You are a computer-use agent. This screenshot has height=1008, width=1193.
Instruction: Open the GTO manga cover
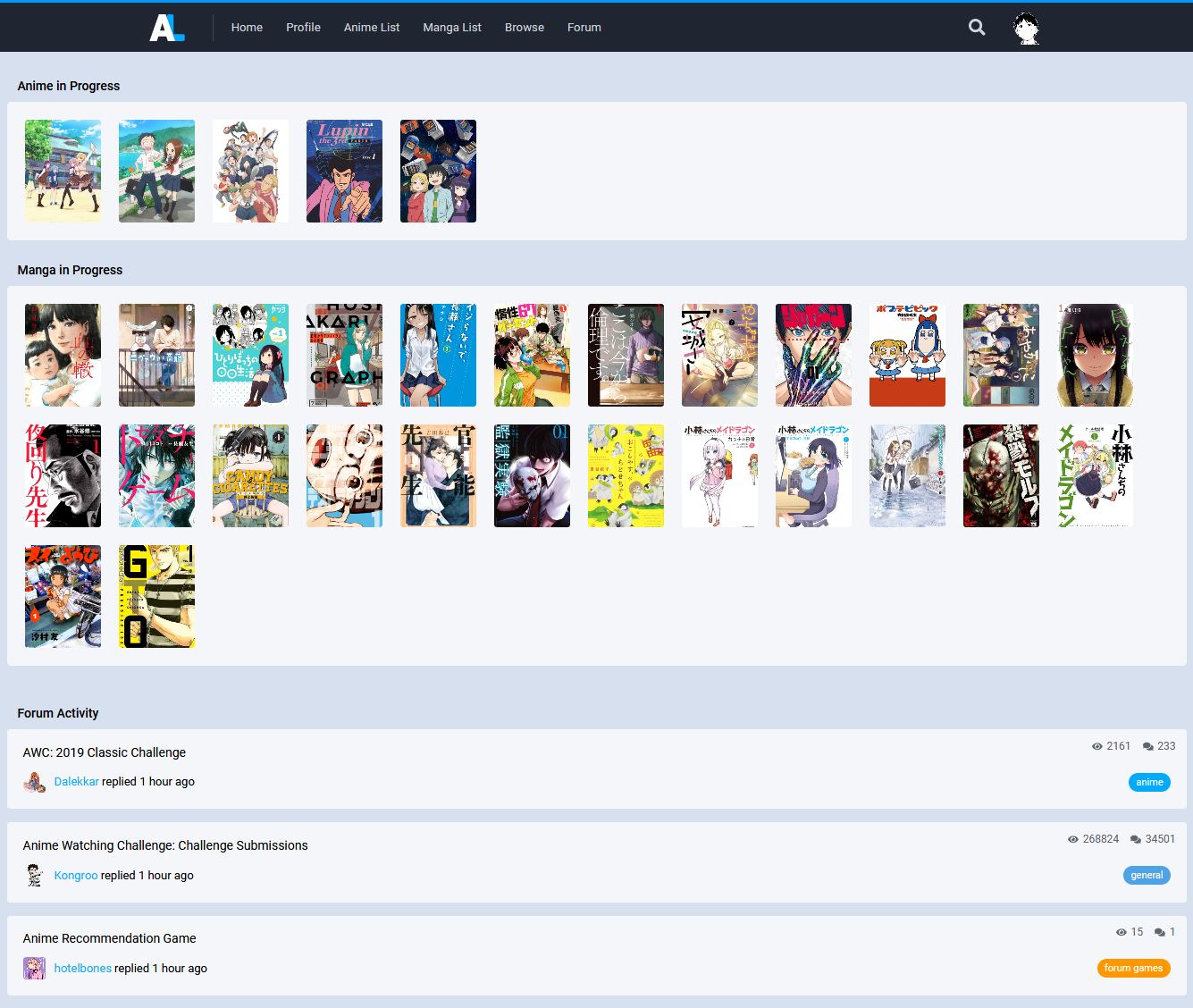[x=156, y=596]
